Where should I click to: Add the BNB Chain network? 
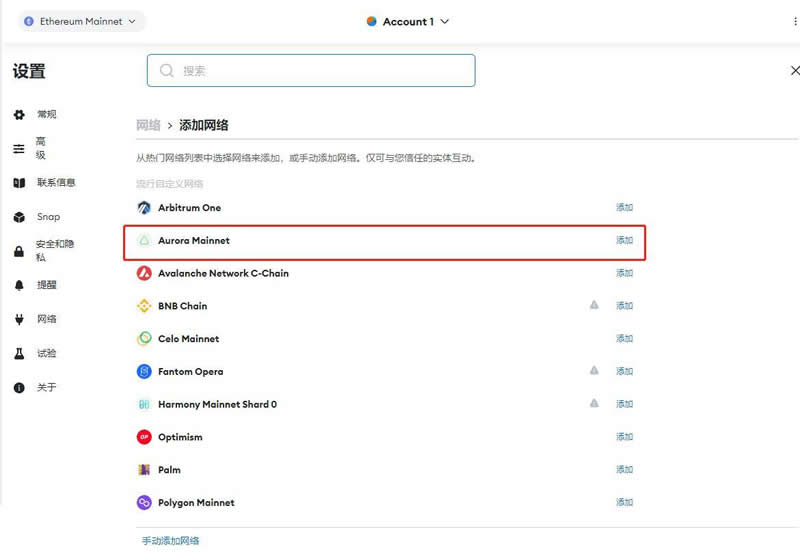624,306
